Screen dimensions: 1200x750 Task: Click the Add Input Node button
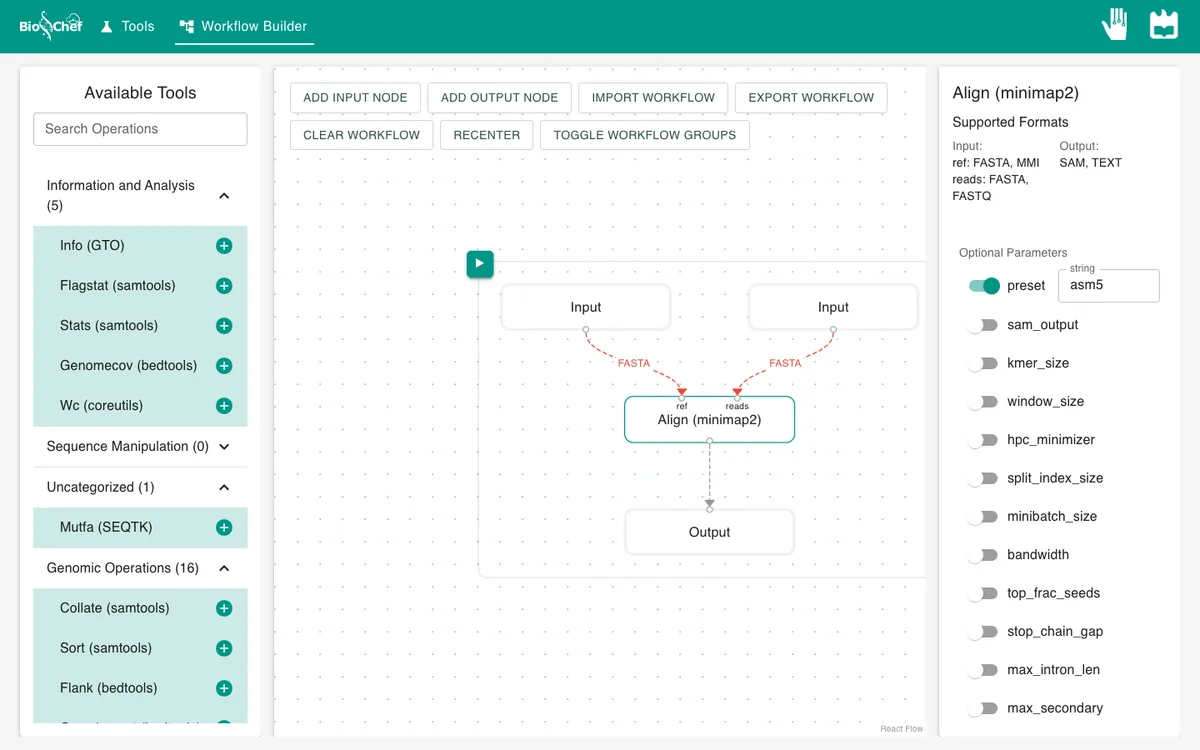355,98
